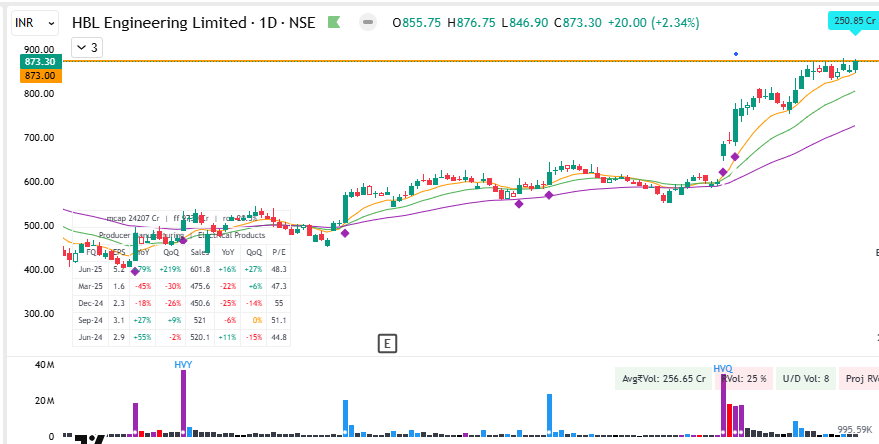Screen dimensions: 879x444
Task: Click the 51.1 P/E value
Action: pyautogui.click(x=279, y=321)
